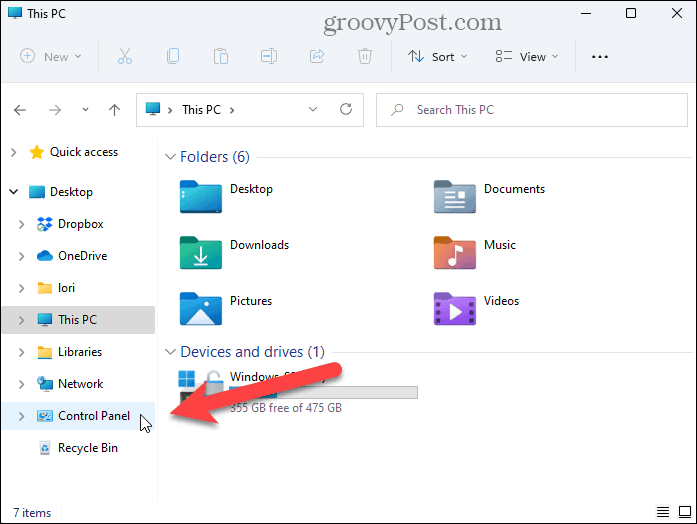Collapse the Folders (6) group
Image resolution: width=697 pixels, height=524 pixels.
tap(170, 157)
